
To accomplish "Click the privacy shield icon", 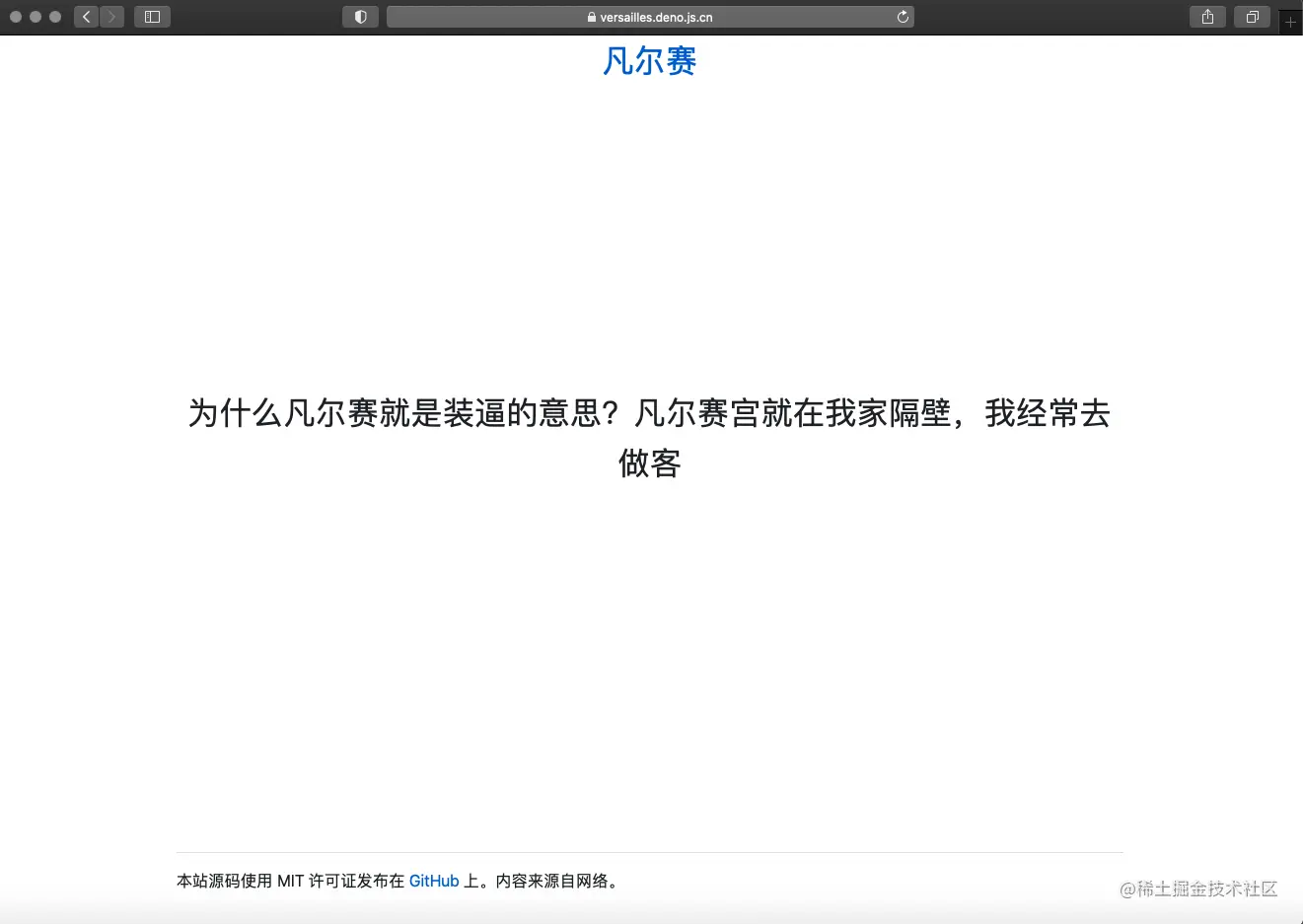I will (x=360, y=16).
